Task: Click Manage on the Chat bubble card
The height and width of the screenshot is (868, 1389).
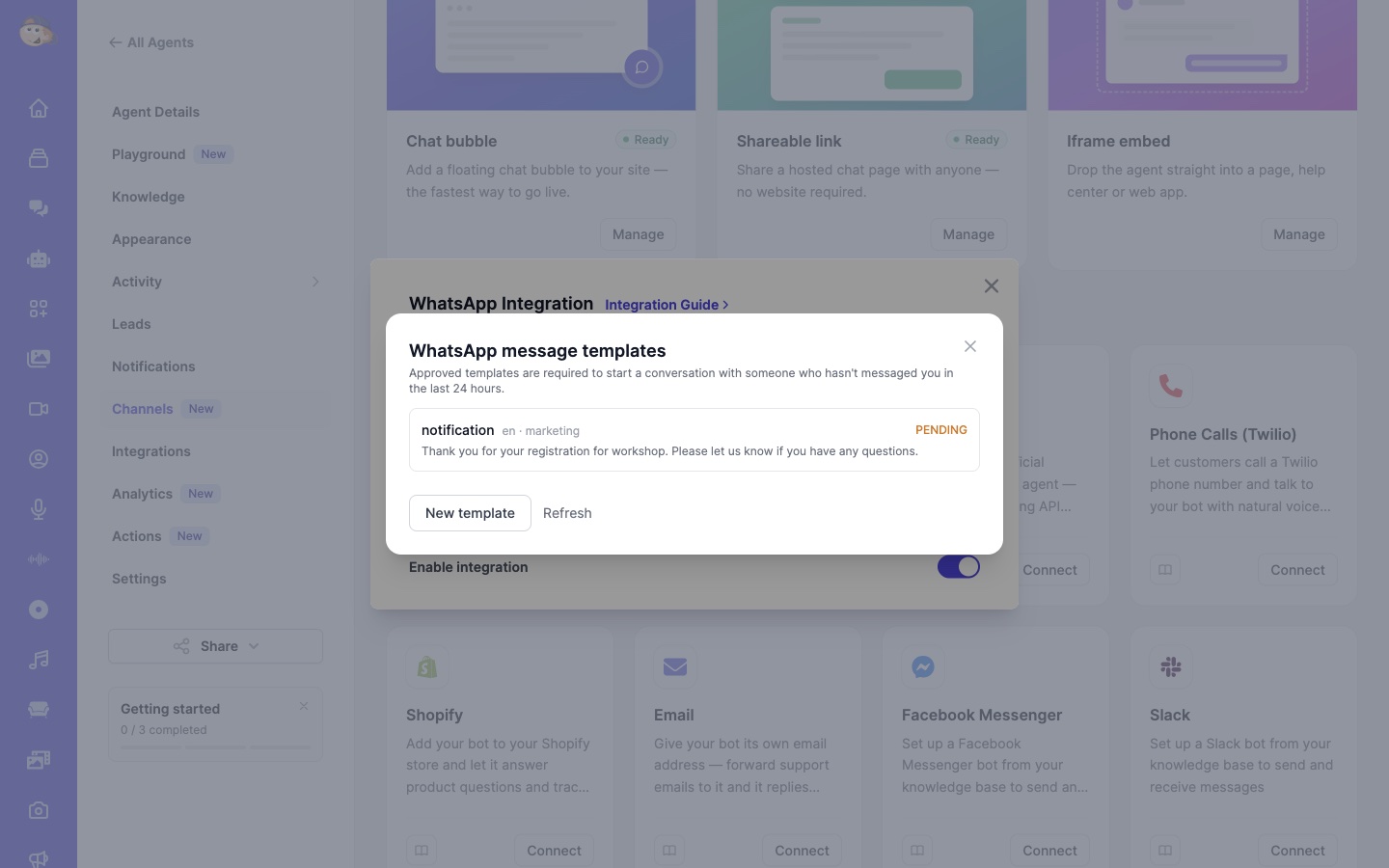Action: point(638,234)
